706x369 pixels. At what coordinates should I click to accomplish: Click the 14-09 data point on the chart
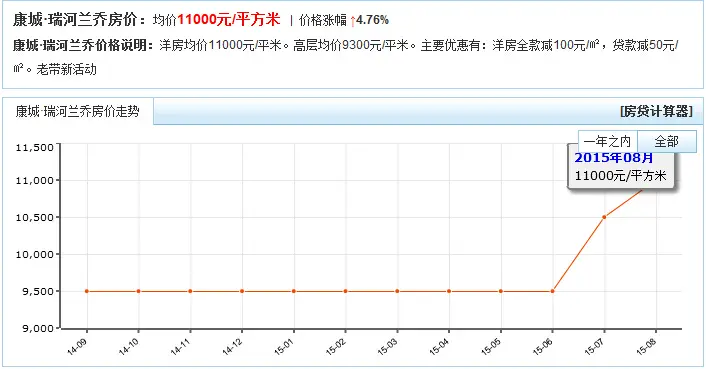[x=87, y=291]
